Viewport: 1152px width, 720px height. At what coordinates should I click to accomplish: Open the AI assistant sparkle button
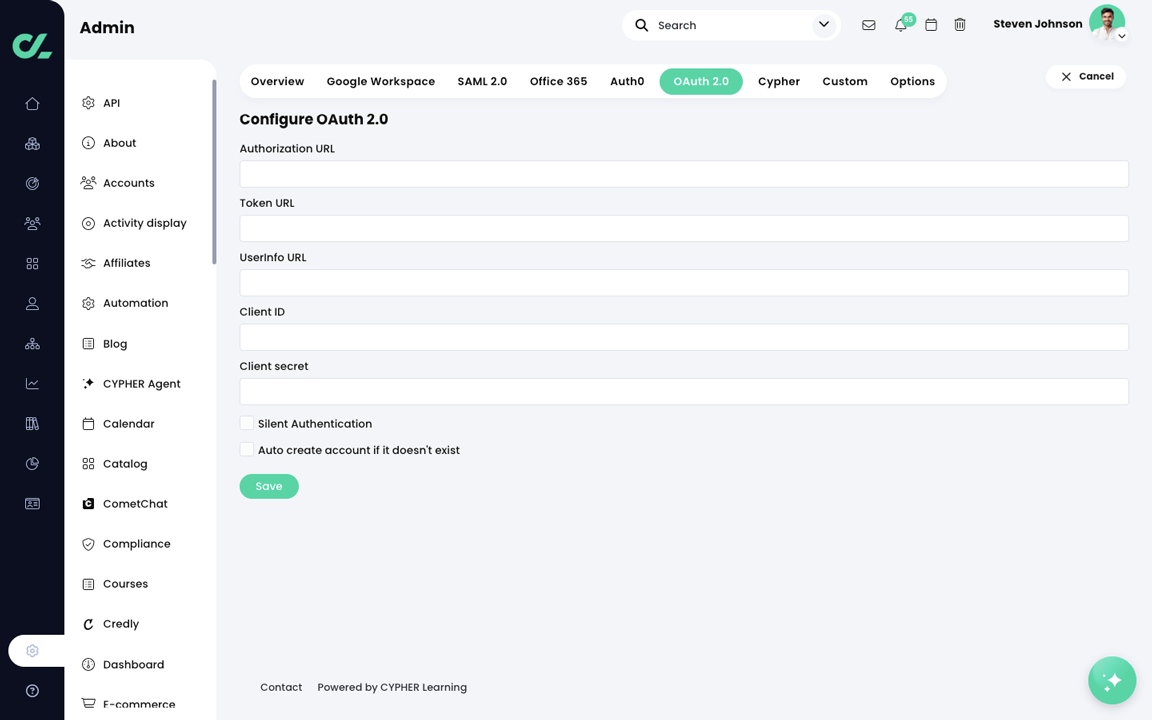point(1112,680)
